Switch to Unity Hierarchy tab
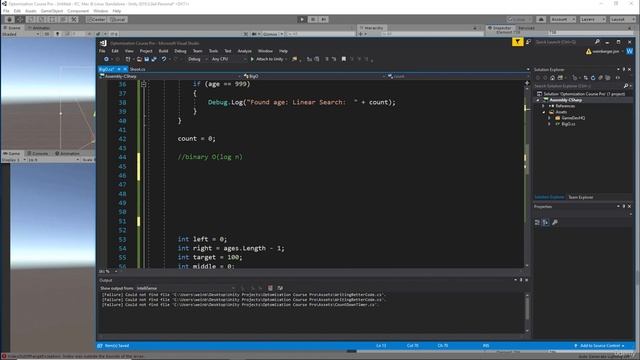Screen dimensions: 640x360 click(372, 28)
